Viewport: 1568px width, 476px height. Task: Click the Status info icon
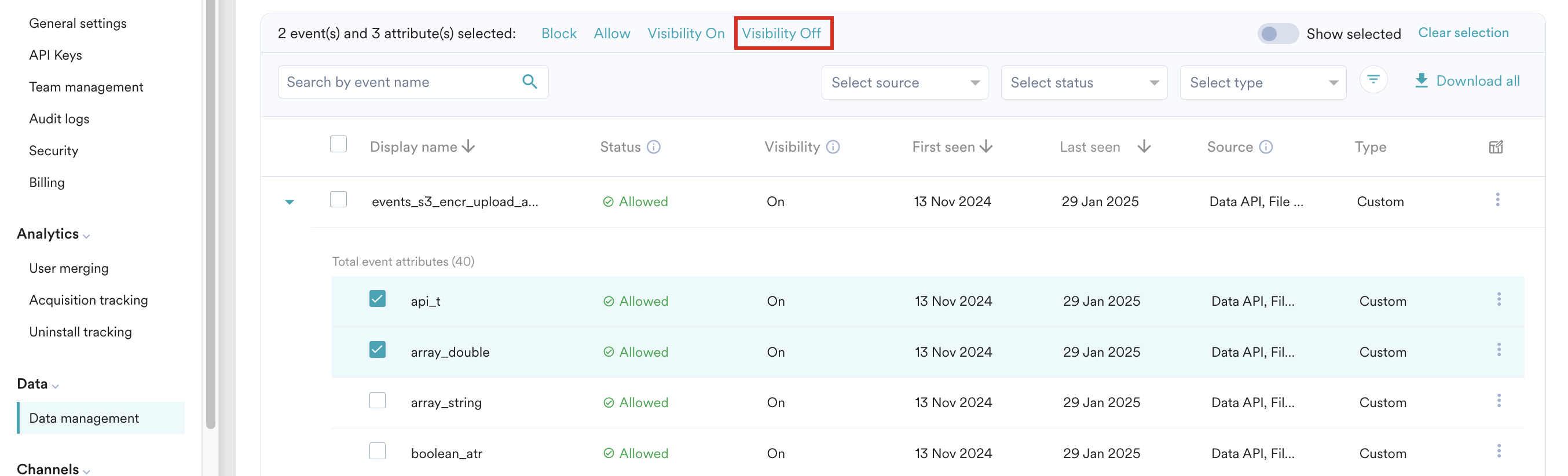654,147
